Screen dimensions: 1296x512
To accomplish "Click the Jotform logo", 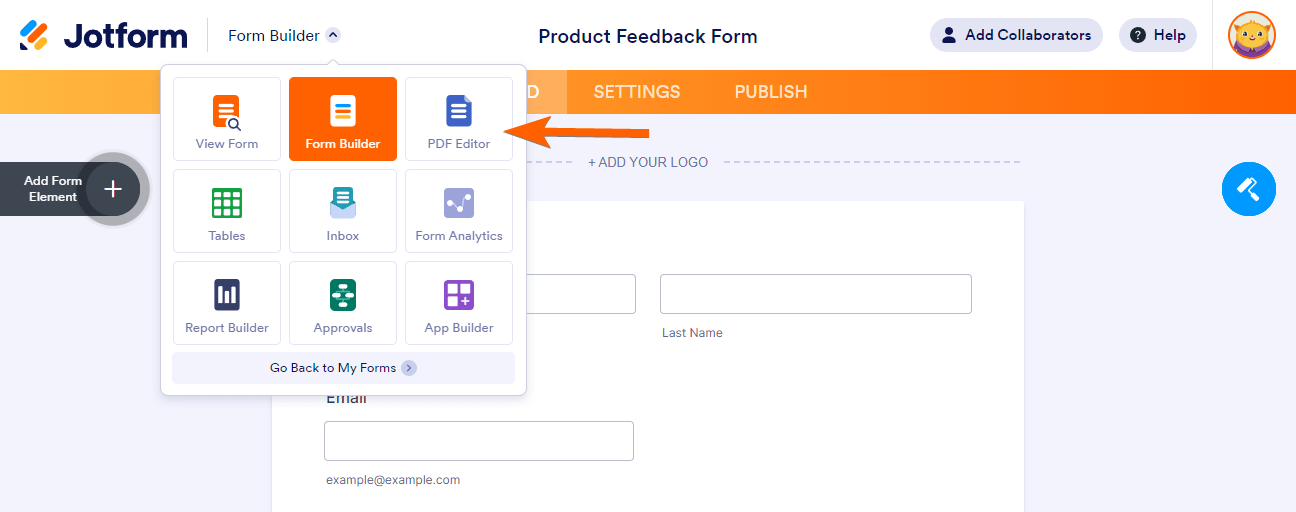I will tap(104, 36).
